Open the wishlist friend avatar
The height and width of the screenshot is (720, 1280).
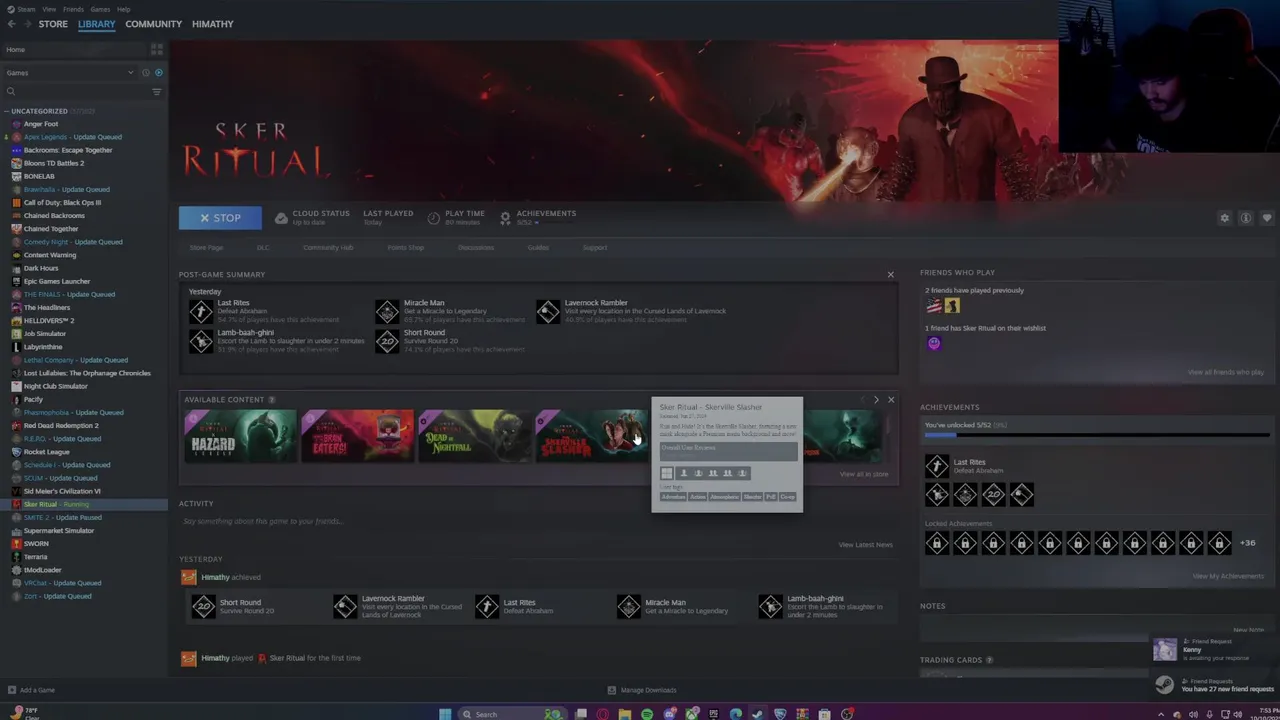[934, 344]
